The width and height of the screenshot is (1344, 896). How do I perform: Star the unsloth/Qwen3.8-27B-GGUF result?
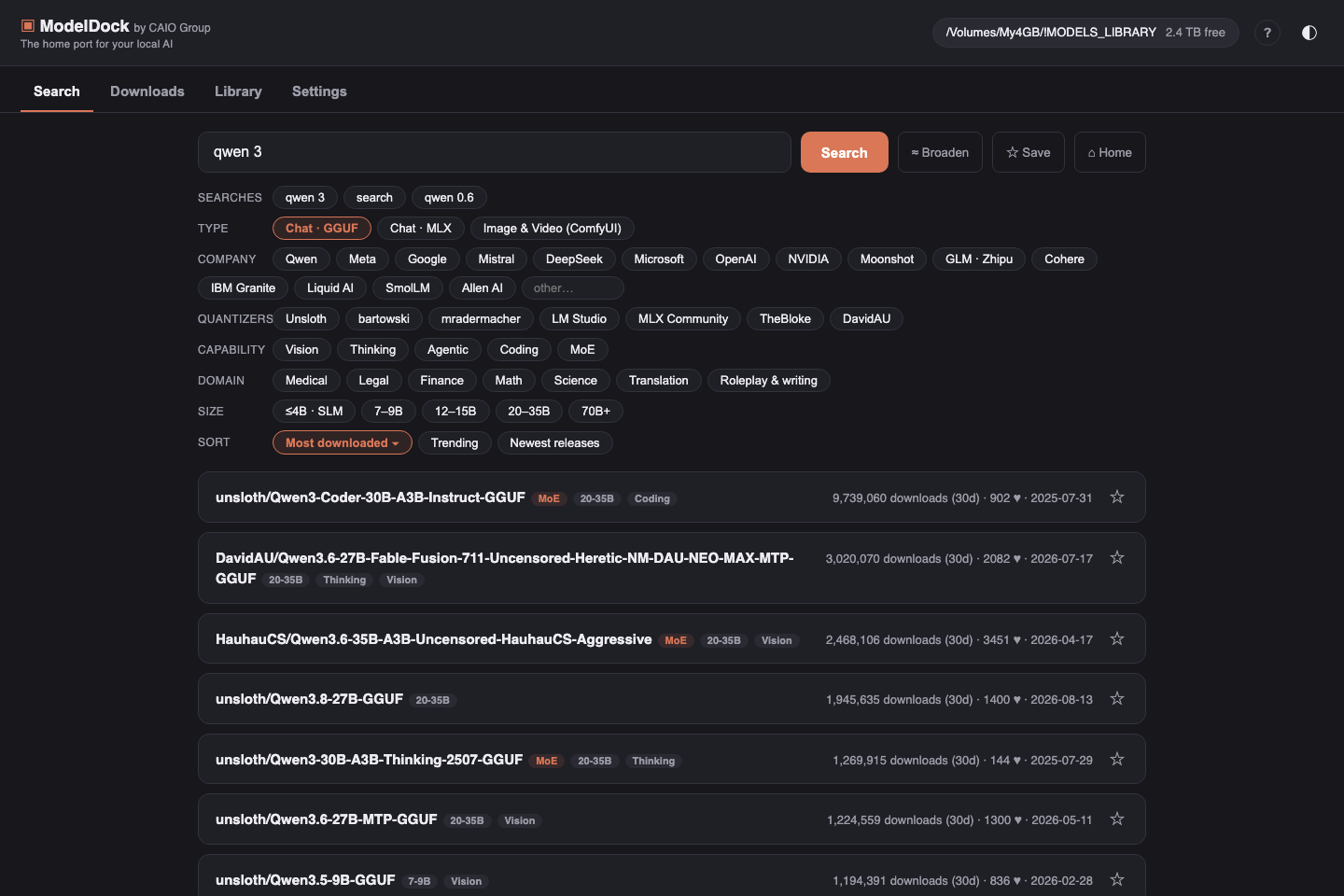coord(1117,699)
